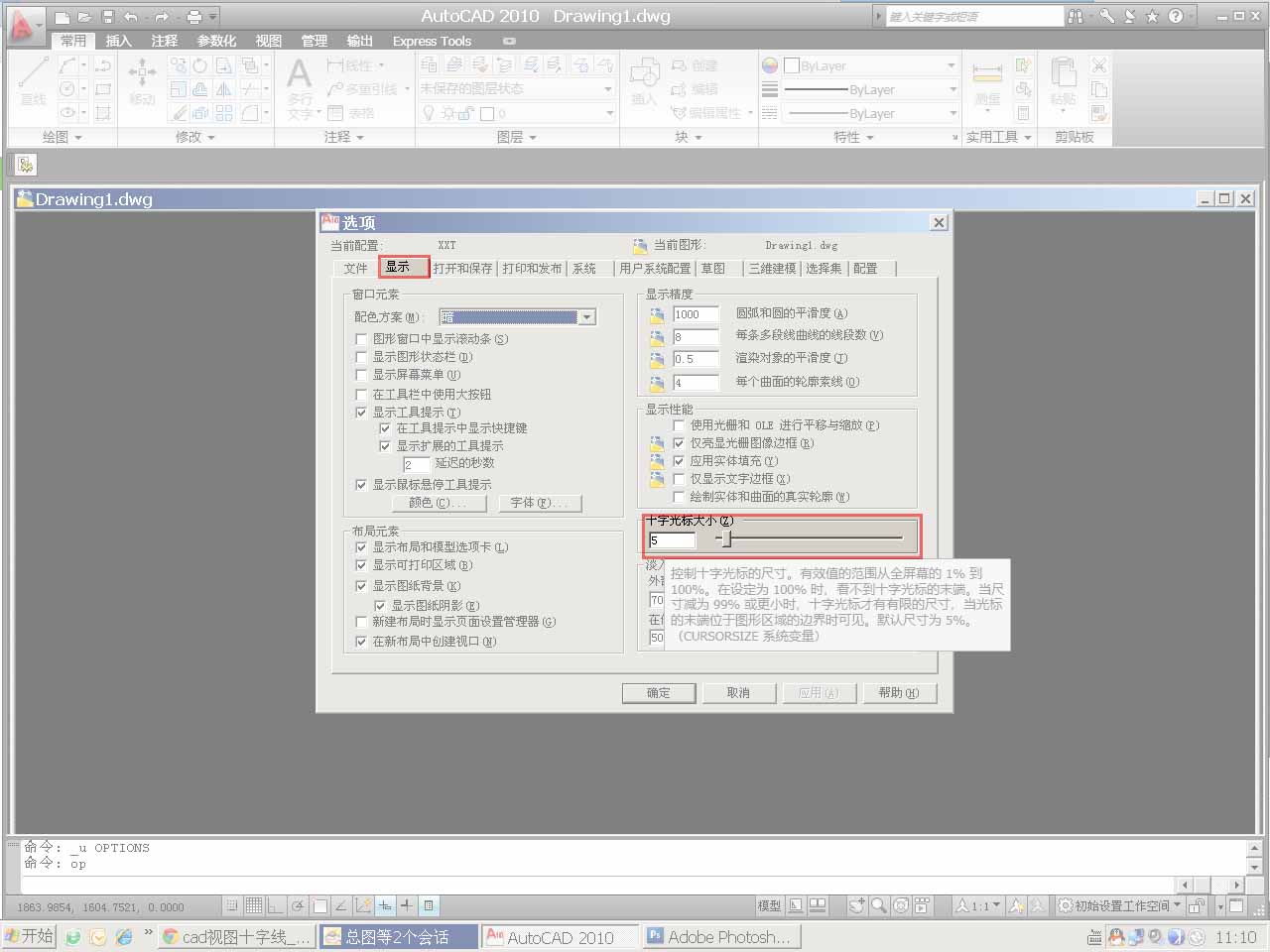Select the Move (移动) tool

coord(142,81)
